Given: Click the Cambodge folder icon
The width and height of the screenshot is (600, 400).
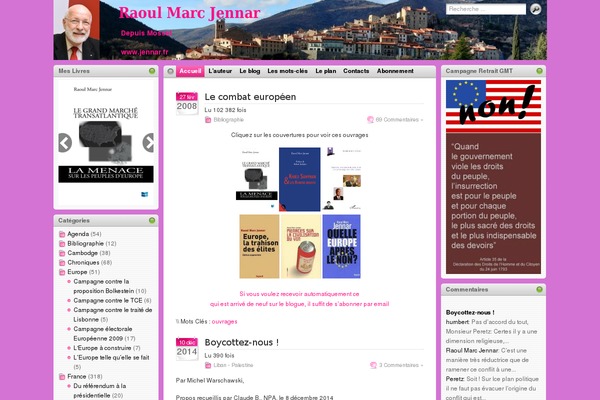Looking at the screenshot, I should 62,253.
